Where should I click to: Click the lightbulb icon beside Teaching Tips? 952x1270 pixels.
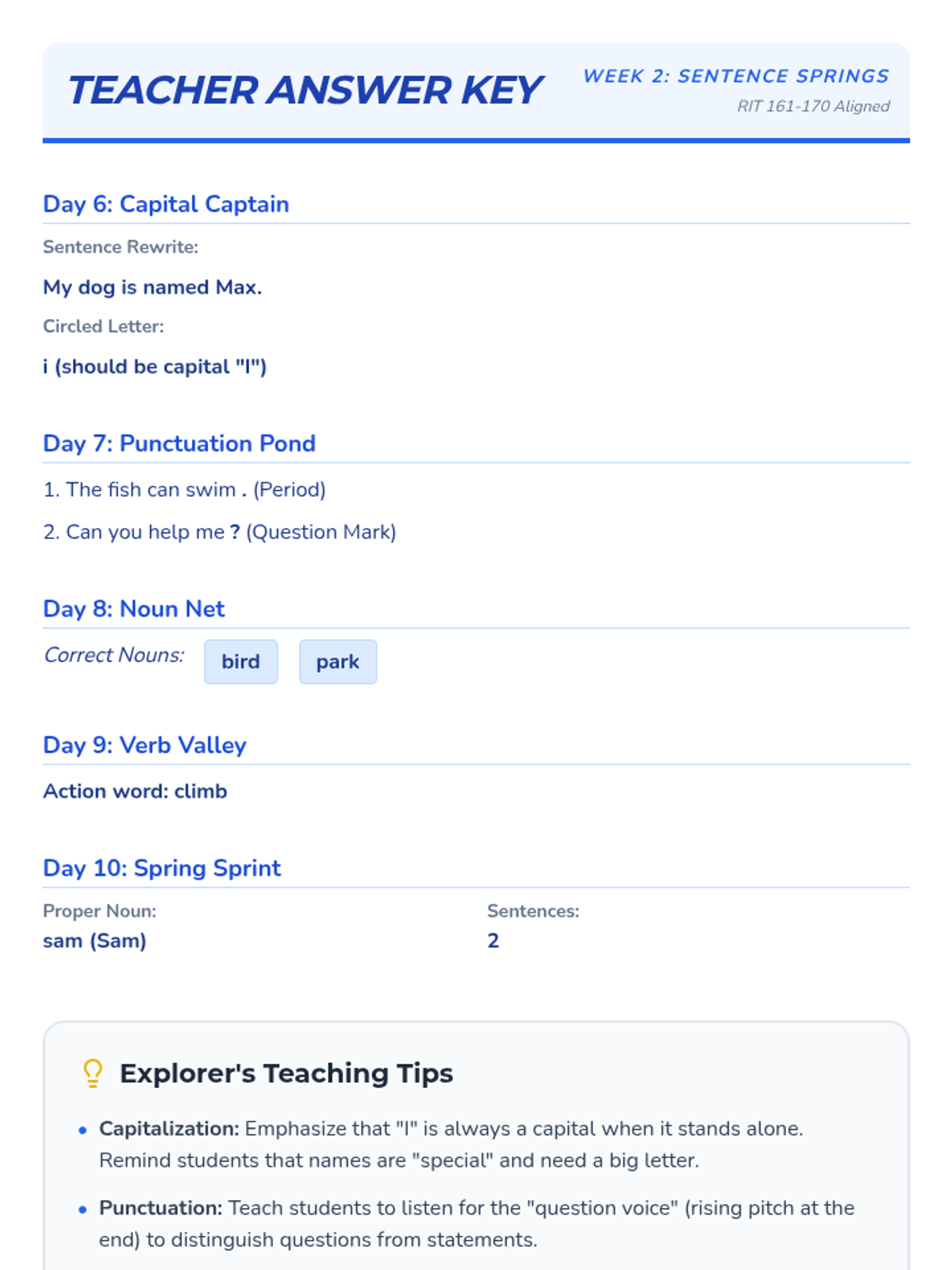[x=93, y=1072]
